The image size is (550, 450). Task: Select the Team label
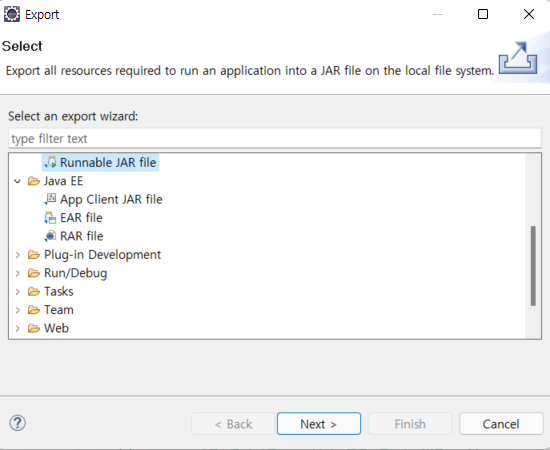(59, 310)
